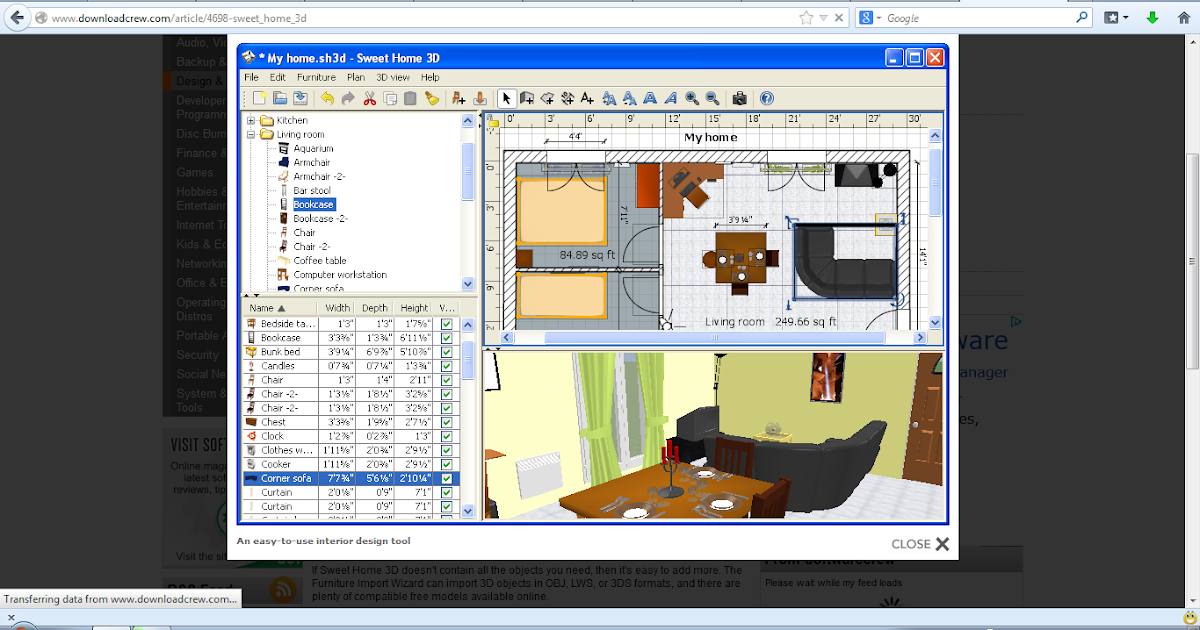Click the Add furniture to home icon

[x=458, y=98]
